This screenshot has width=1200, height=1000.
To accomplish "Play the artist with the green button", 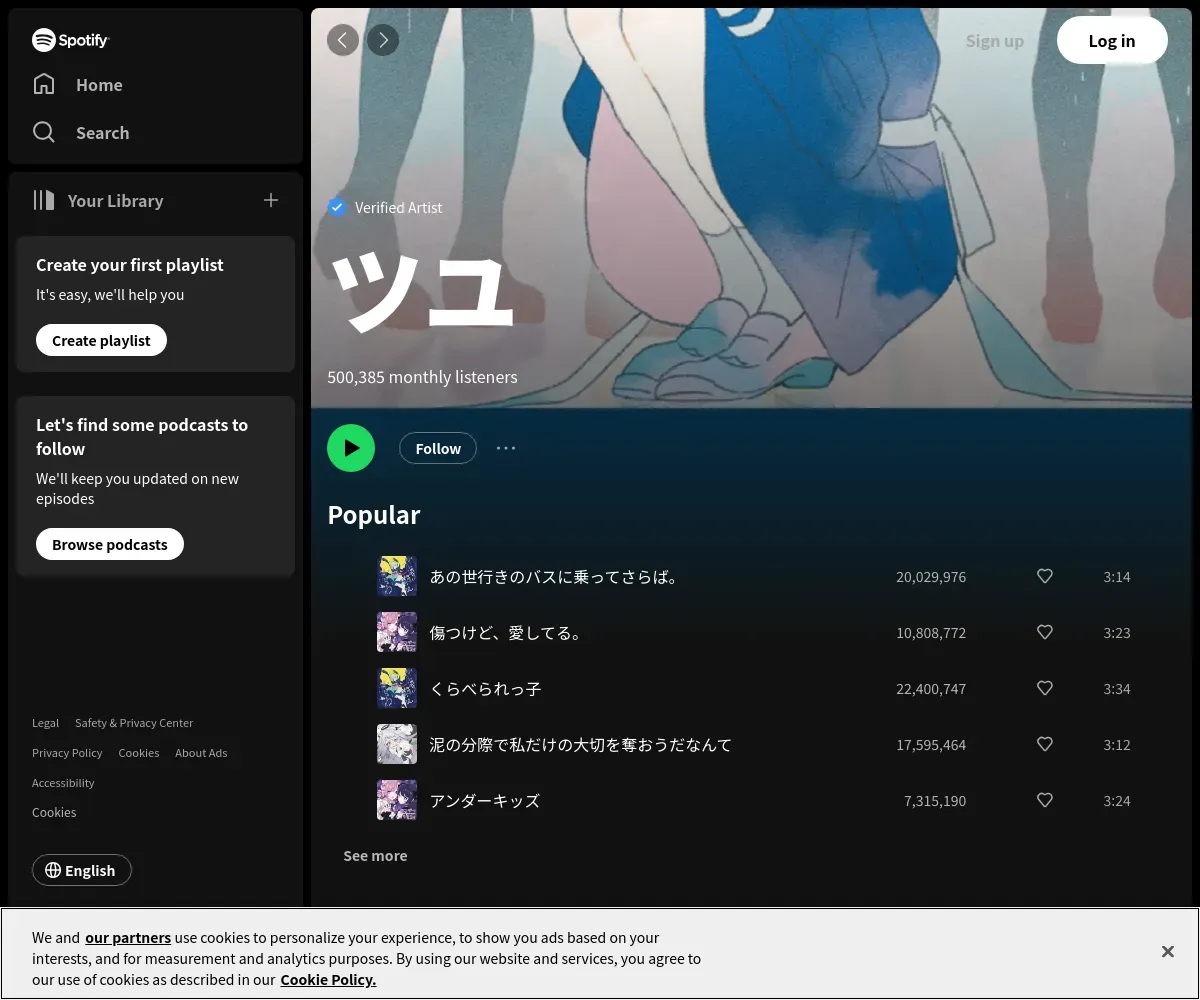I will point(351,448).
